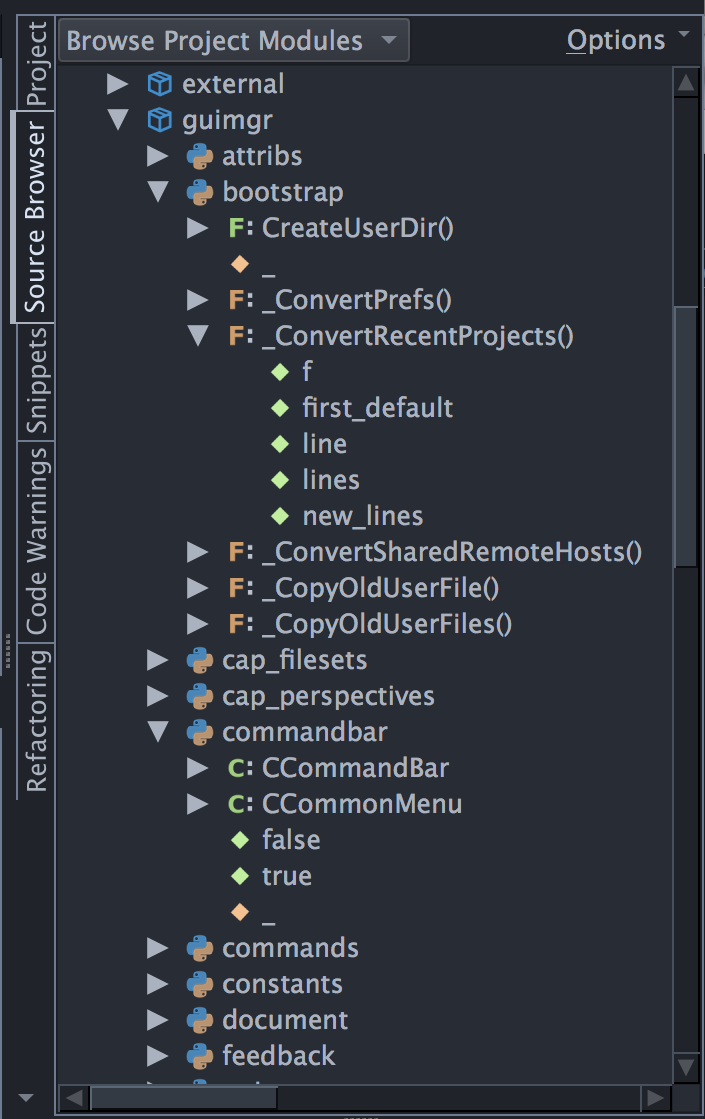Click the Python icon beside commandbar

pos(200,732)
